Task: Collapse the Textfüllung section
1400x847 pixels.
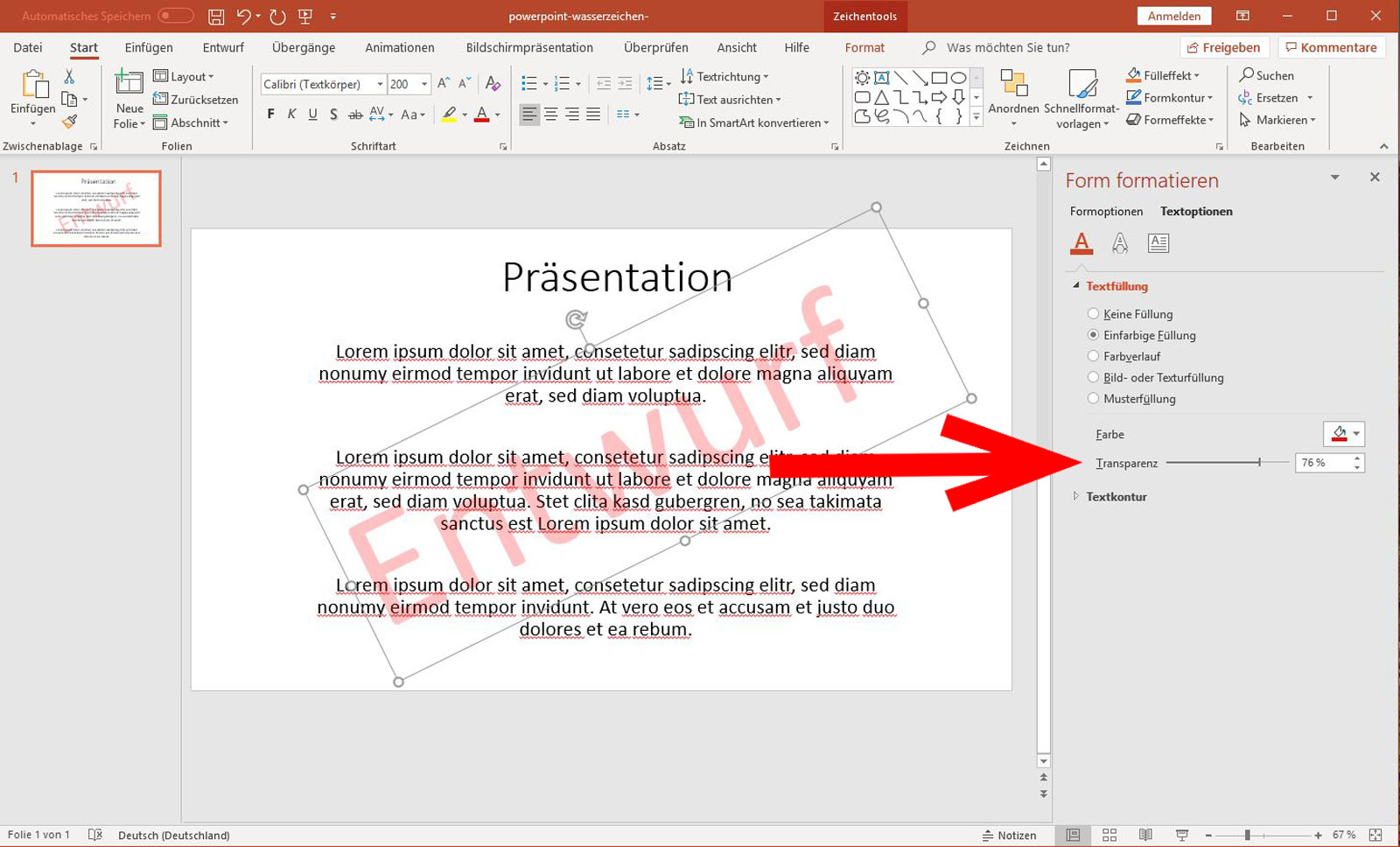Action: [x=1076, y=285]
